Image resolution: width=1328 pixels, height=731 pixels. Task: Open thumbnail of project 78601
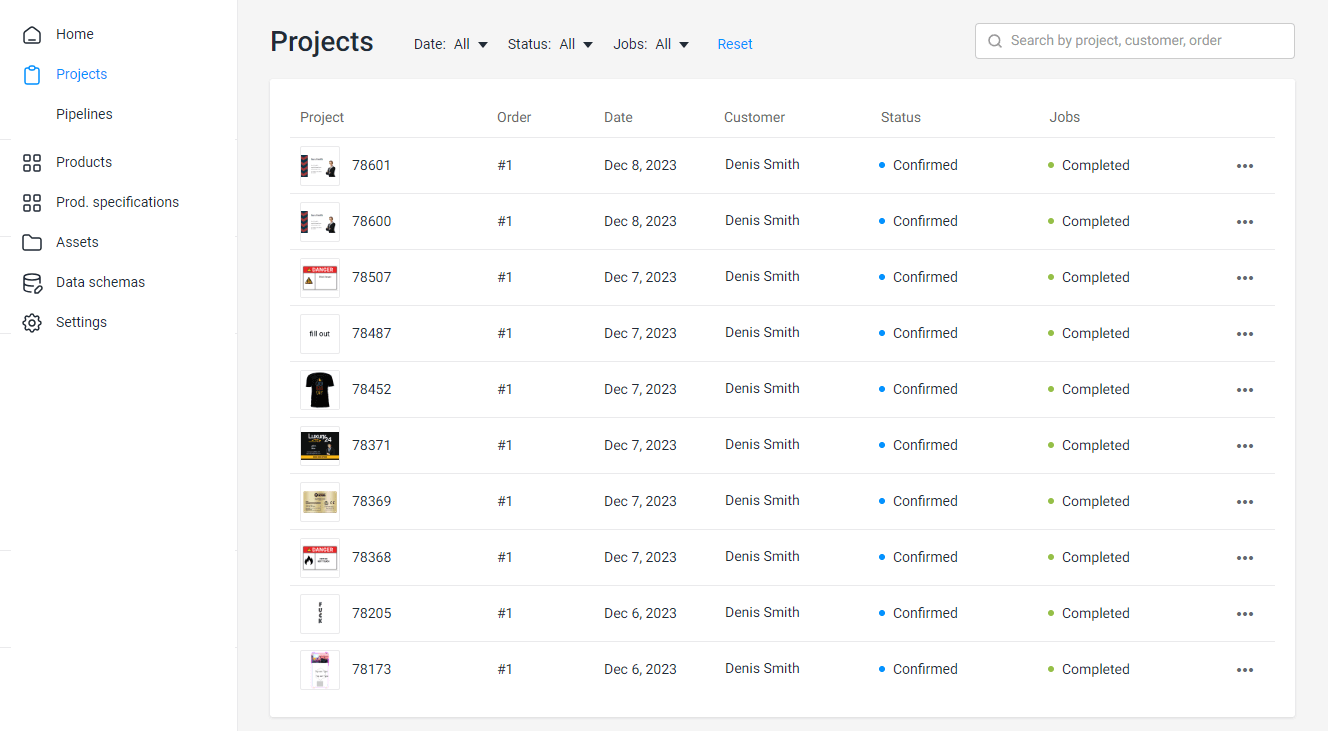click(x=320, y=166)
